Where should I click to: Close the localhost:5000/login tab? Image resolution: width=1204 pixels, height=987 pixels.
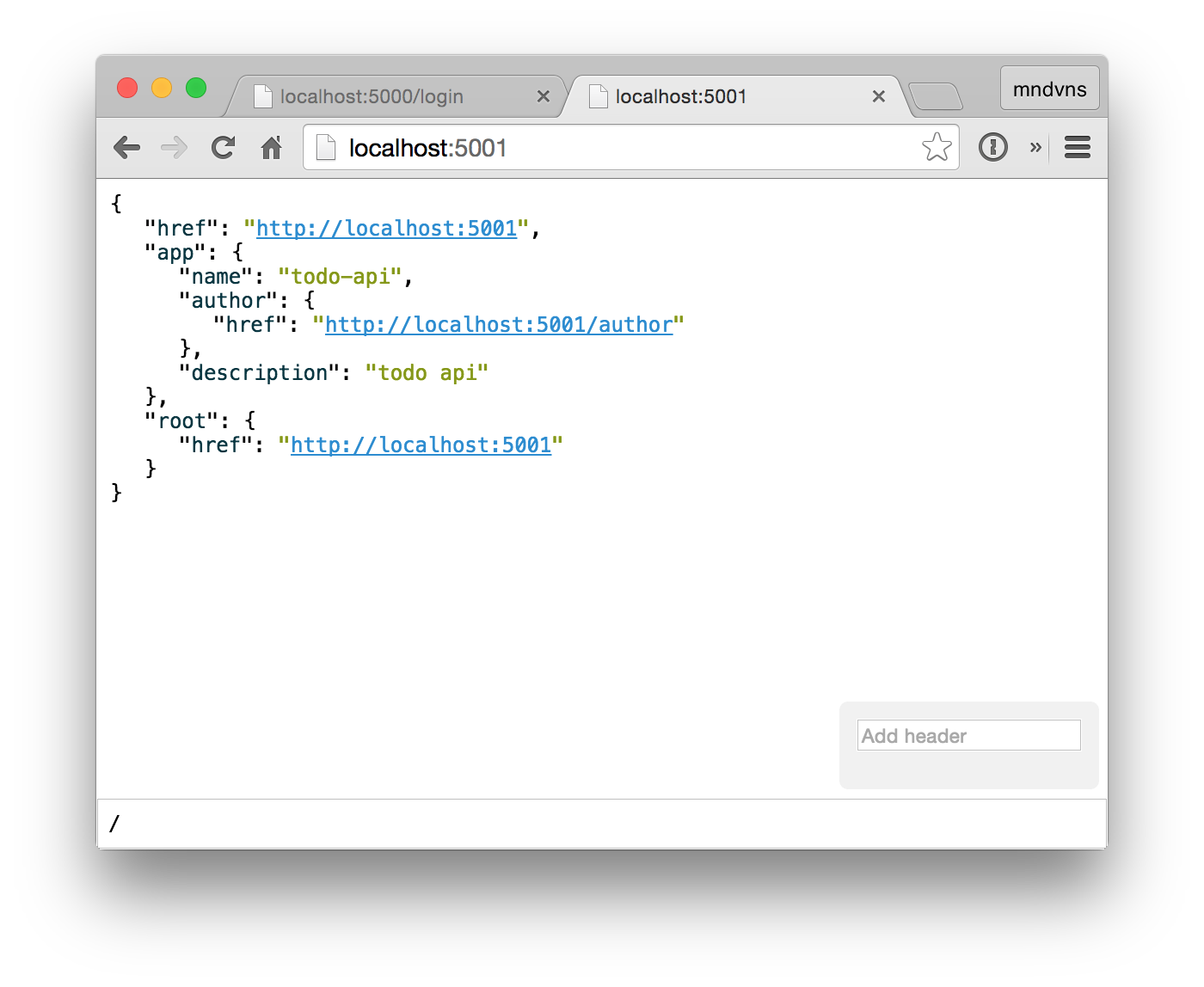tap(544, 96)
